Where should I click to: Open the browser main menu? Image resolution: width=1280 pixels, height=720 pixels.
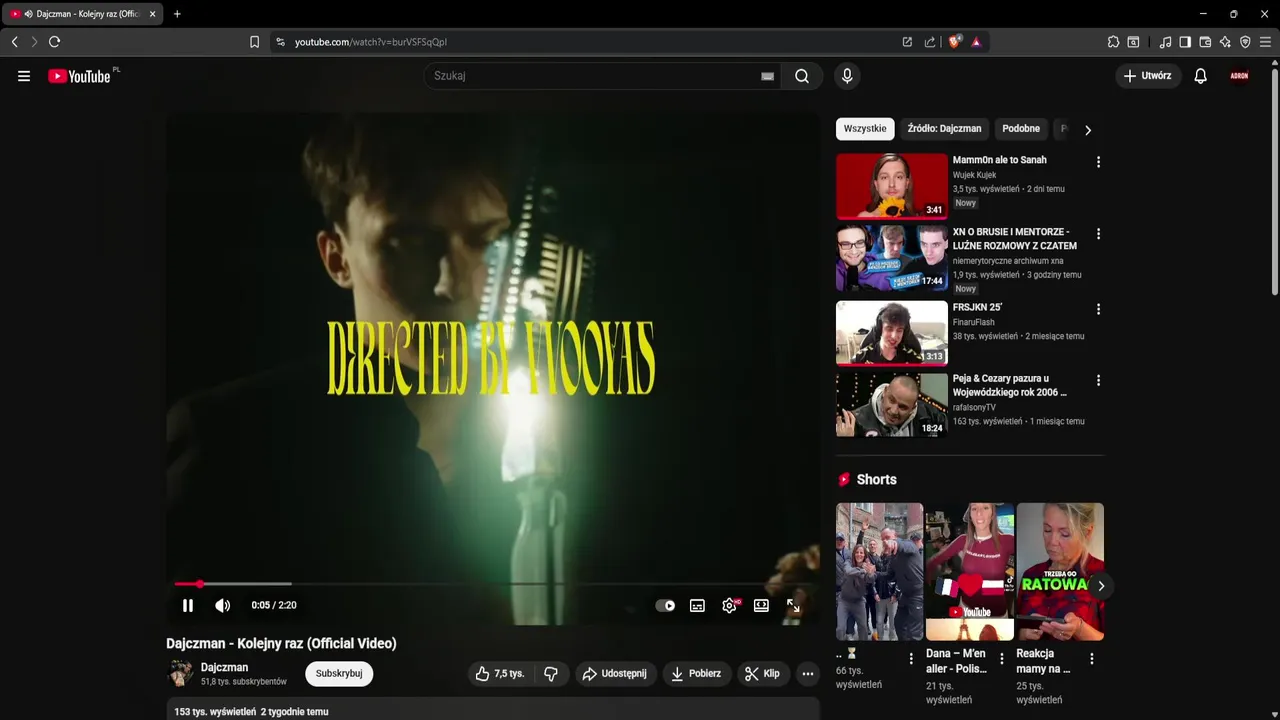pyautogui.click(x=1265, y=42)
